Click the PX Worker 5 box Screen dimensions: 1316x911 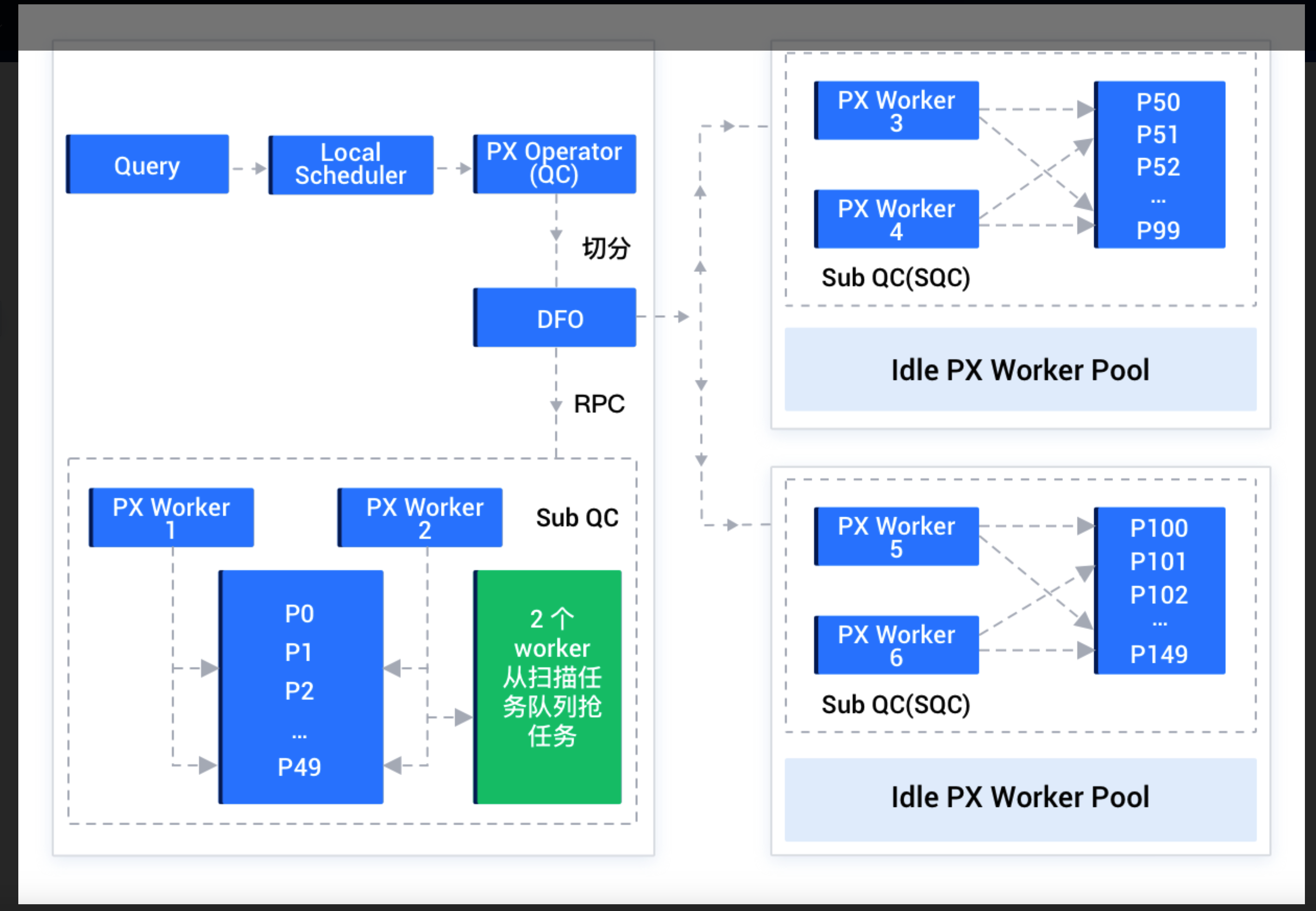tap(896, 536)
